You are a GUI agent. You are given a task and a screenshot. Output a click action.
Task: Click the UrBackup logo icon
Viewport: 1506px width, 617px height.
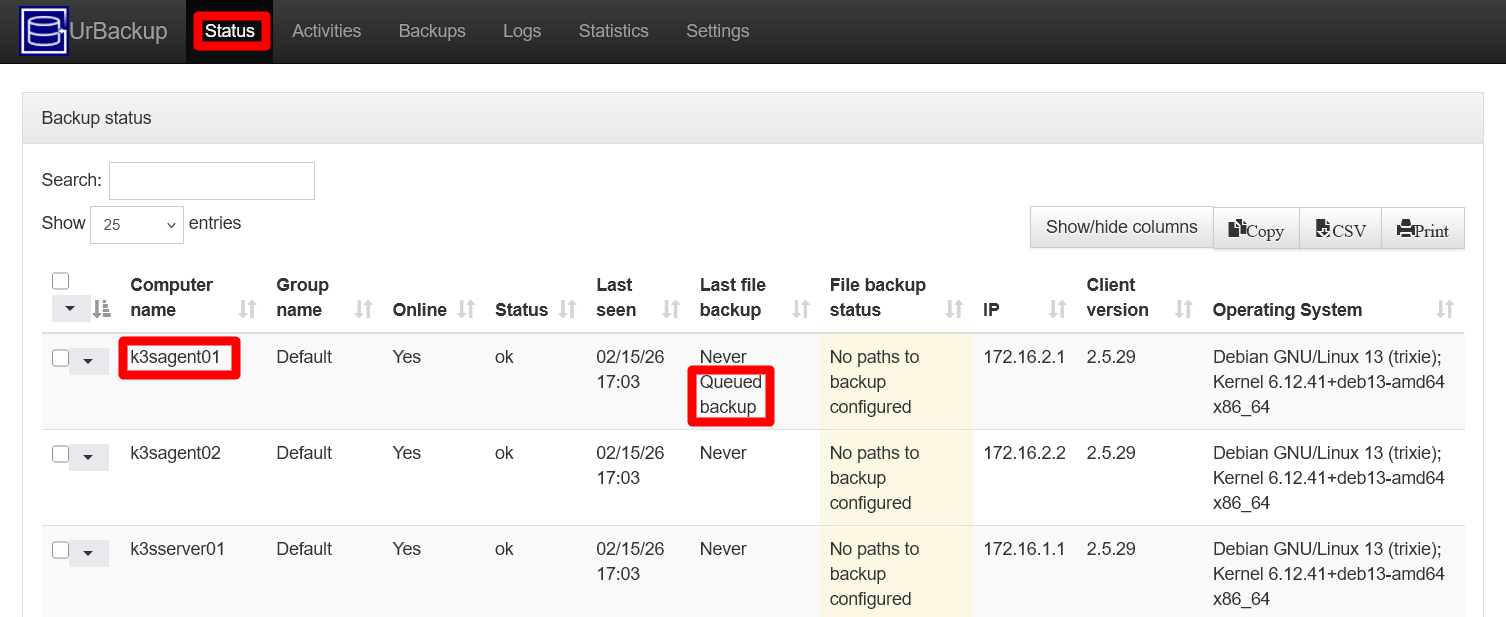(44, 31)
